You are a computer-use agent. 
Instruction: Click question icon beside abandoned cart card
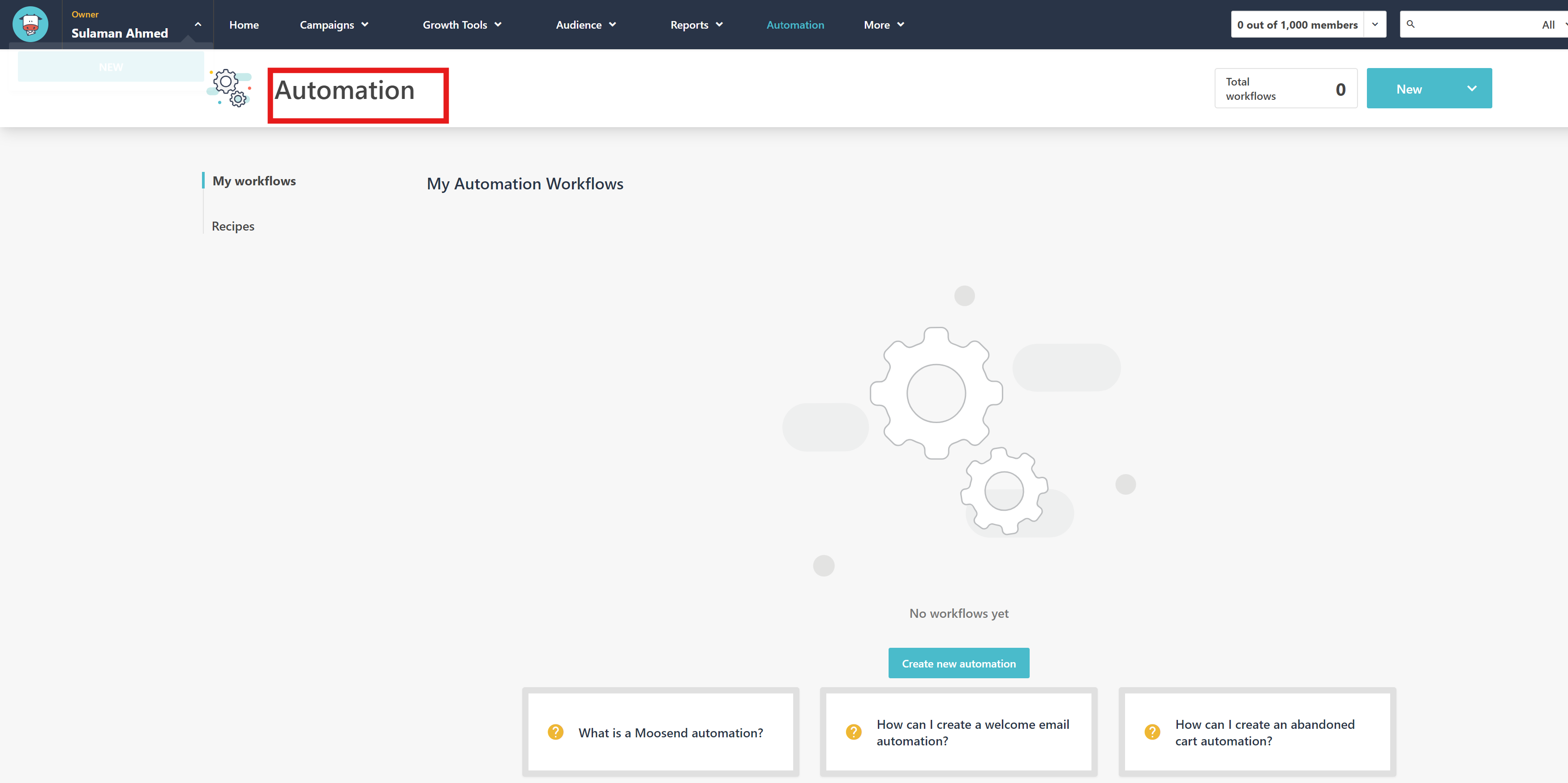click(1151, 732)
